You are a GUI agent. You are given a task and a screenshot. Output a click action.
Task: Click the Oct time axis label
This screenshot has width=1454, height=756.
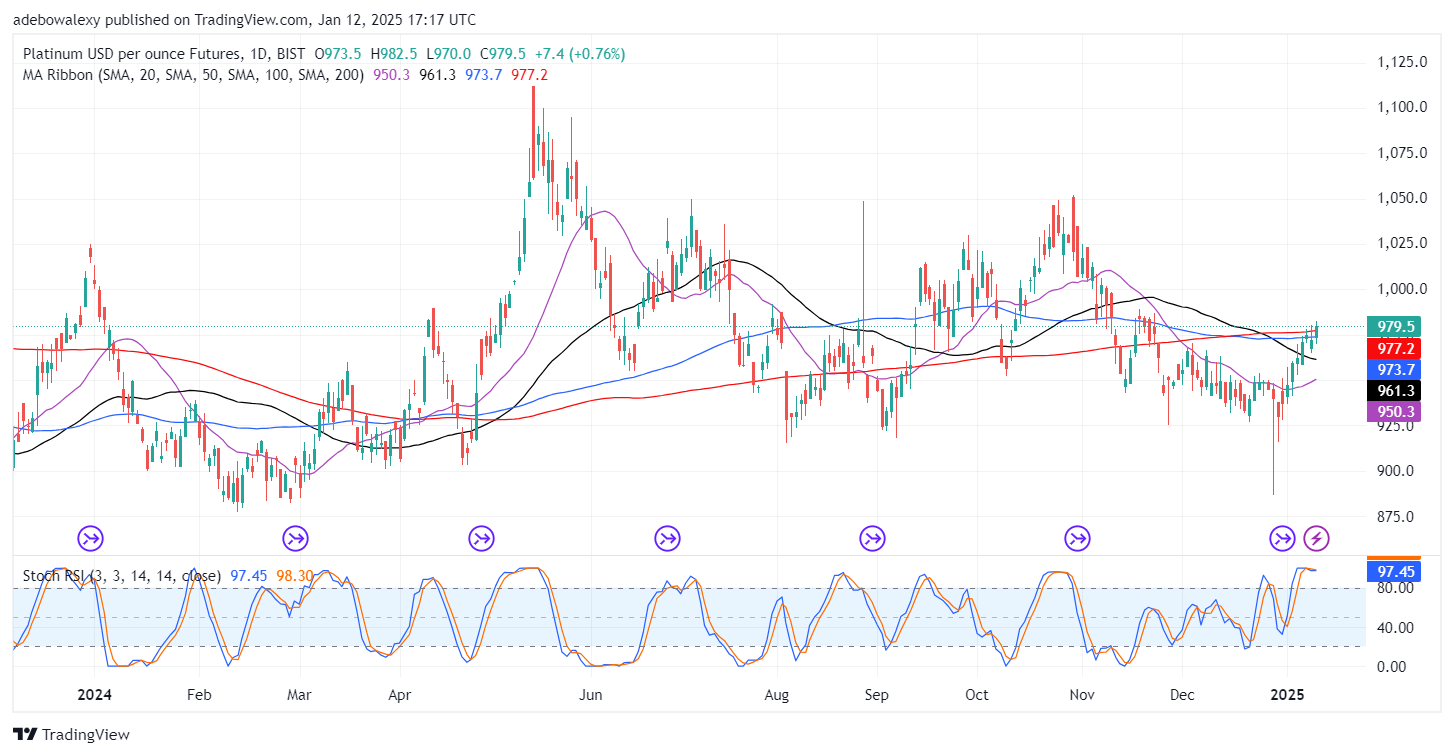(x=977, y=693)
